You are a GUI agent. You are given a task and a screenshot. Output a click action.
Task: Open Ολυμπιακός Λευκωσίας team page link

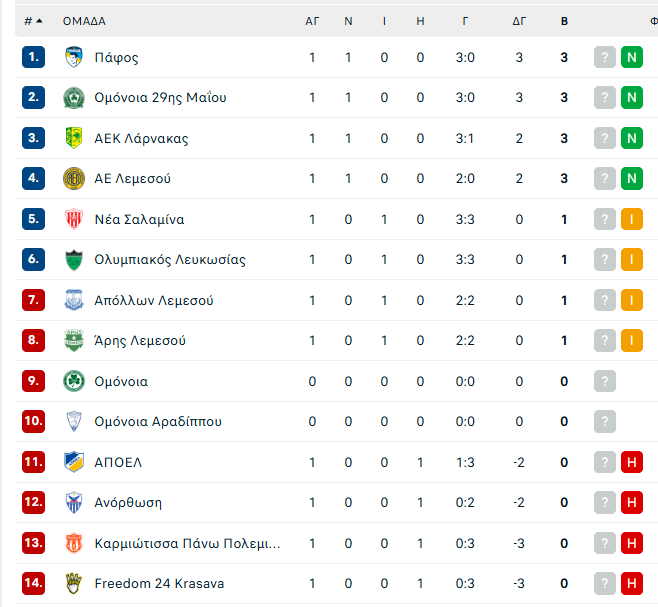[x=170, y=259]
